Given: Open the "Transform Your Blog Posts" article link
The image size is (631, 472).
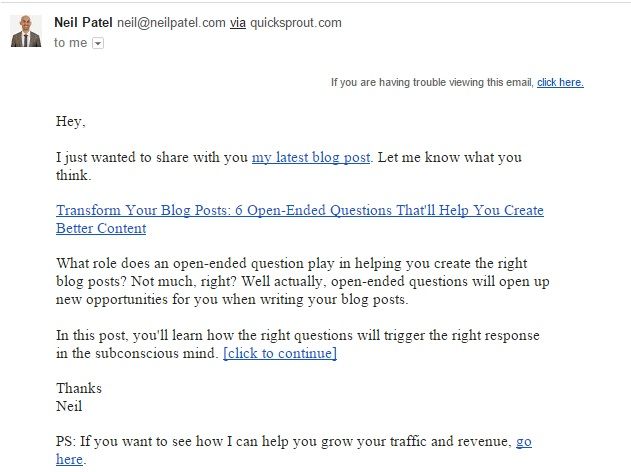Looking at the screenshot, I should click(x=300, y=211).
